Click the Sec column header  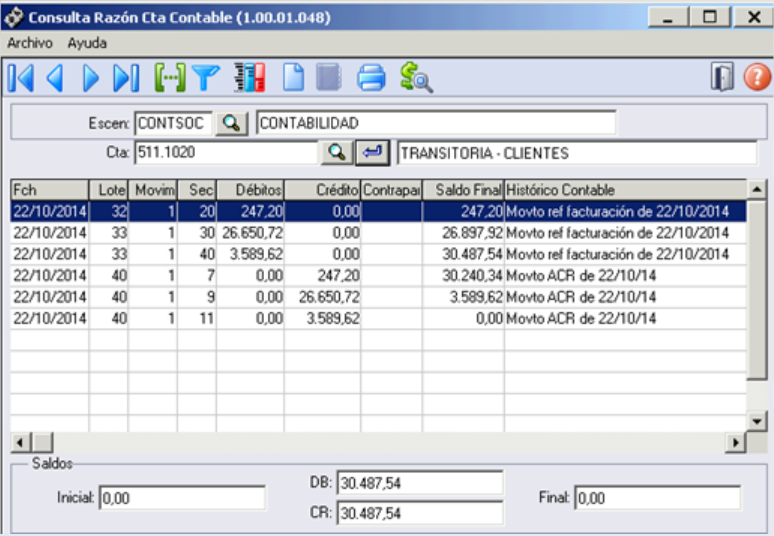point(196,190)
